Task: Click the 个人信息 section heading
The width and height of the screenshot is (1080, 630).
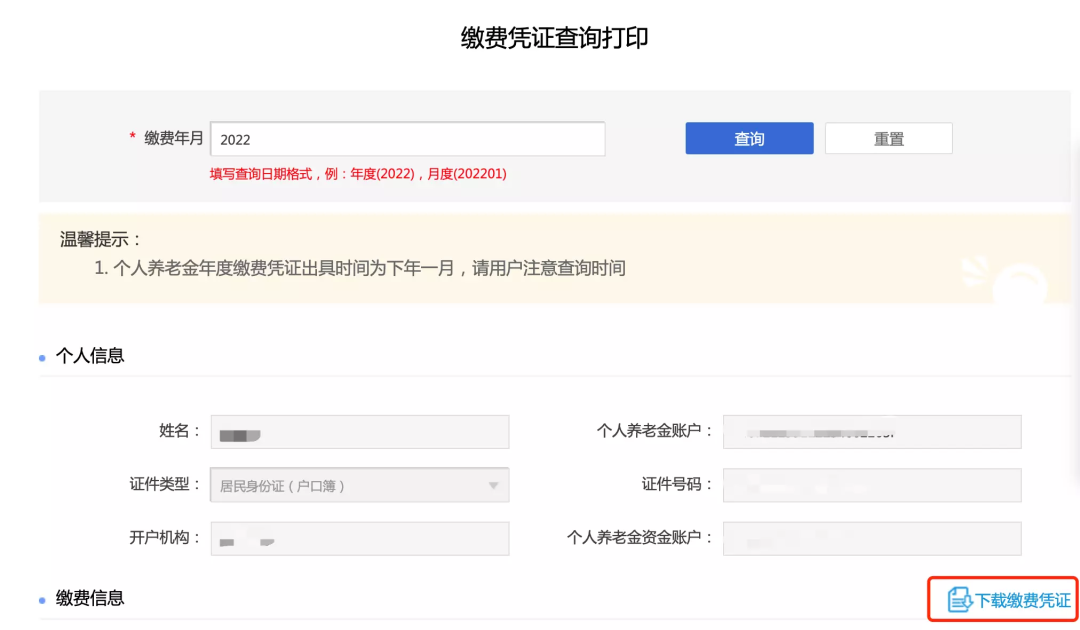Action: 90,356
